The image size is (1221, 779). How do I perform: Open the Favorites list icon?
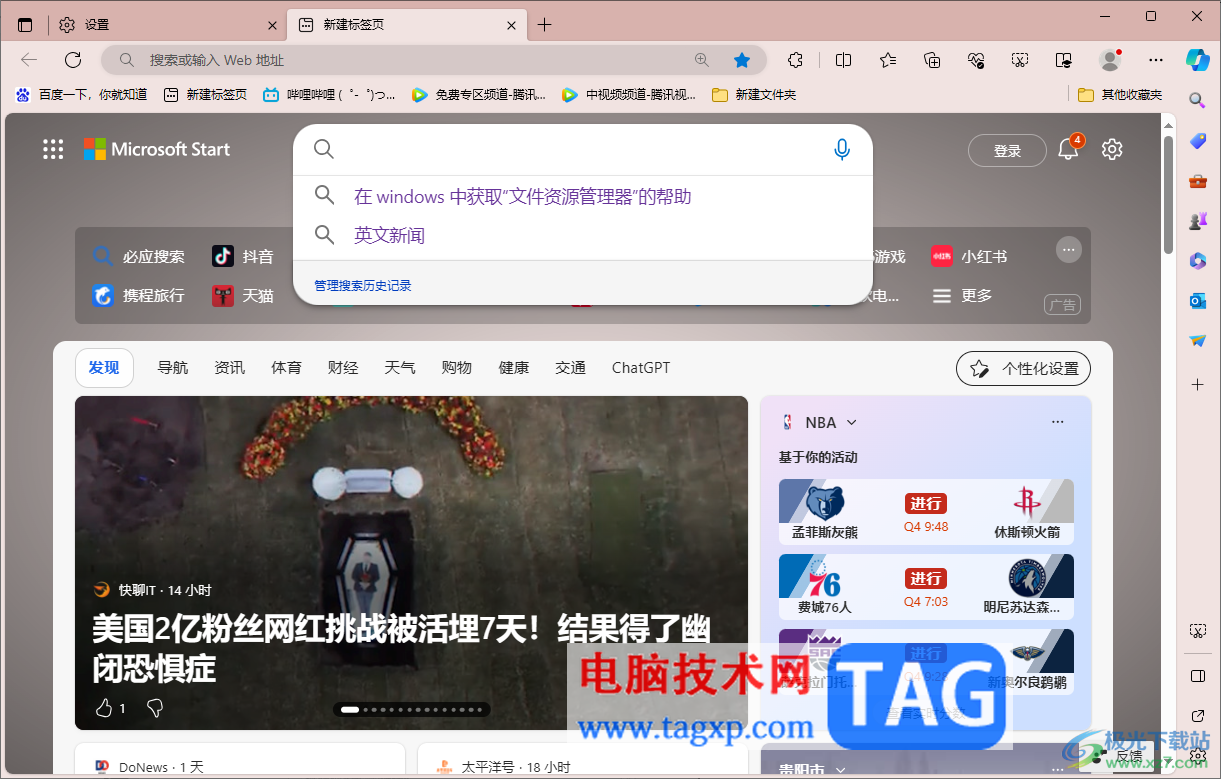pos(888,60)
